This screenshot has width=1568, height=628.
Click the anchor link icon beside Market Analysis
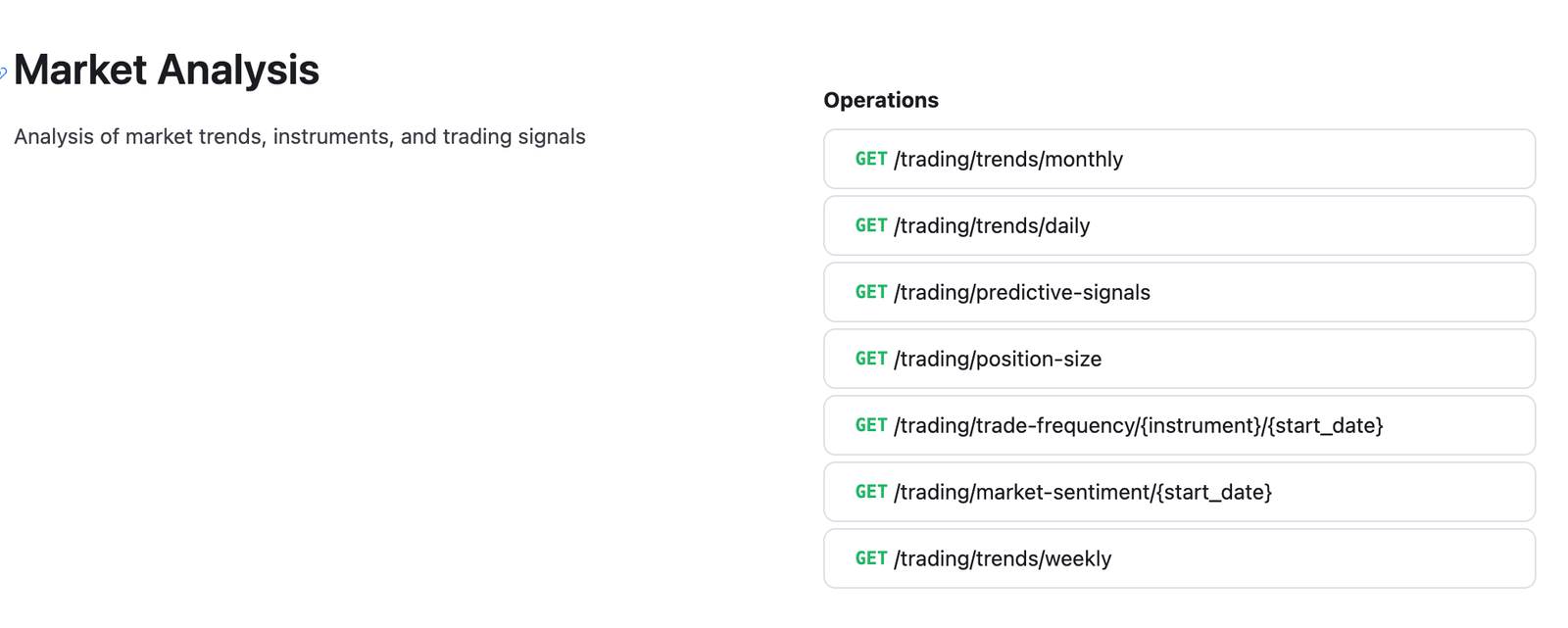[3, 73]
